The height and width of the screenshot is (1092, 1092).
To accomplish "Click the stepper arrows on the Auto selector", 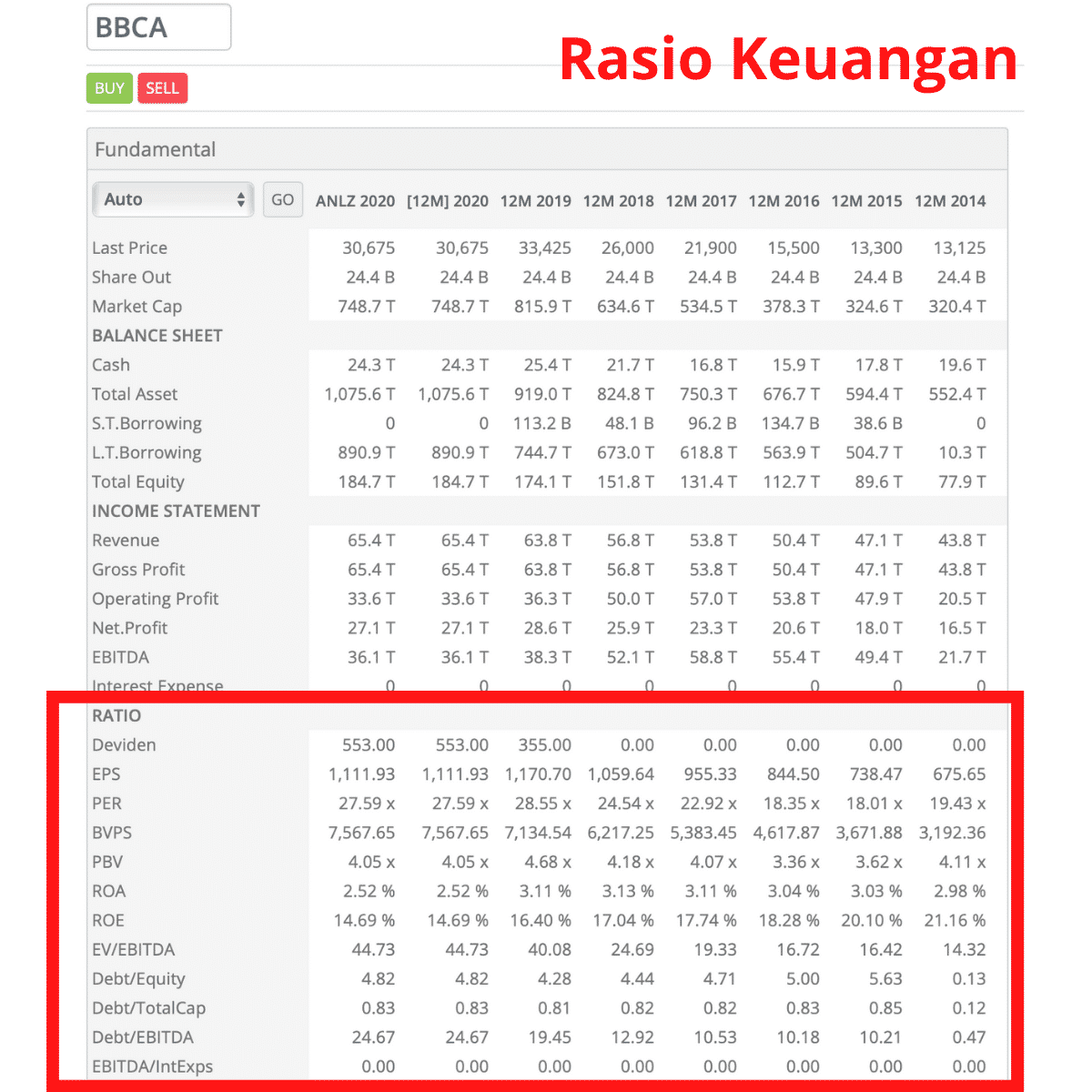I will [x=241, y=198].
